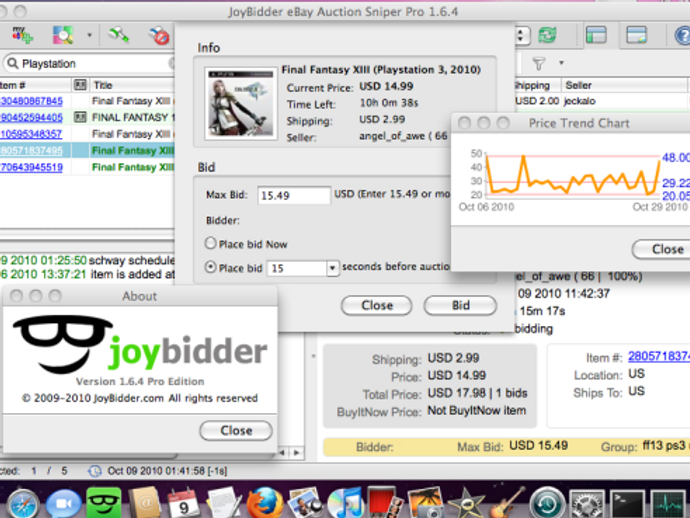Screen dimensions: 690x518
Task: Click the orange price trend line chart
Action: (x=574, y=176)
